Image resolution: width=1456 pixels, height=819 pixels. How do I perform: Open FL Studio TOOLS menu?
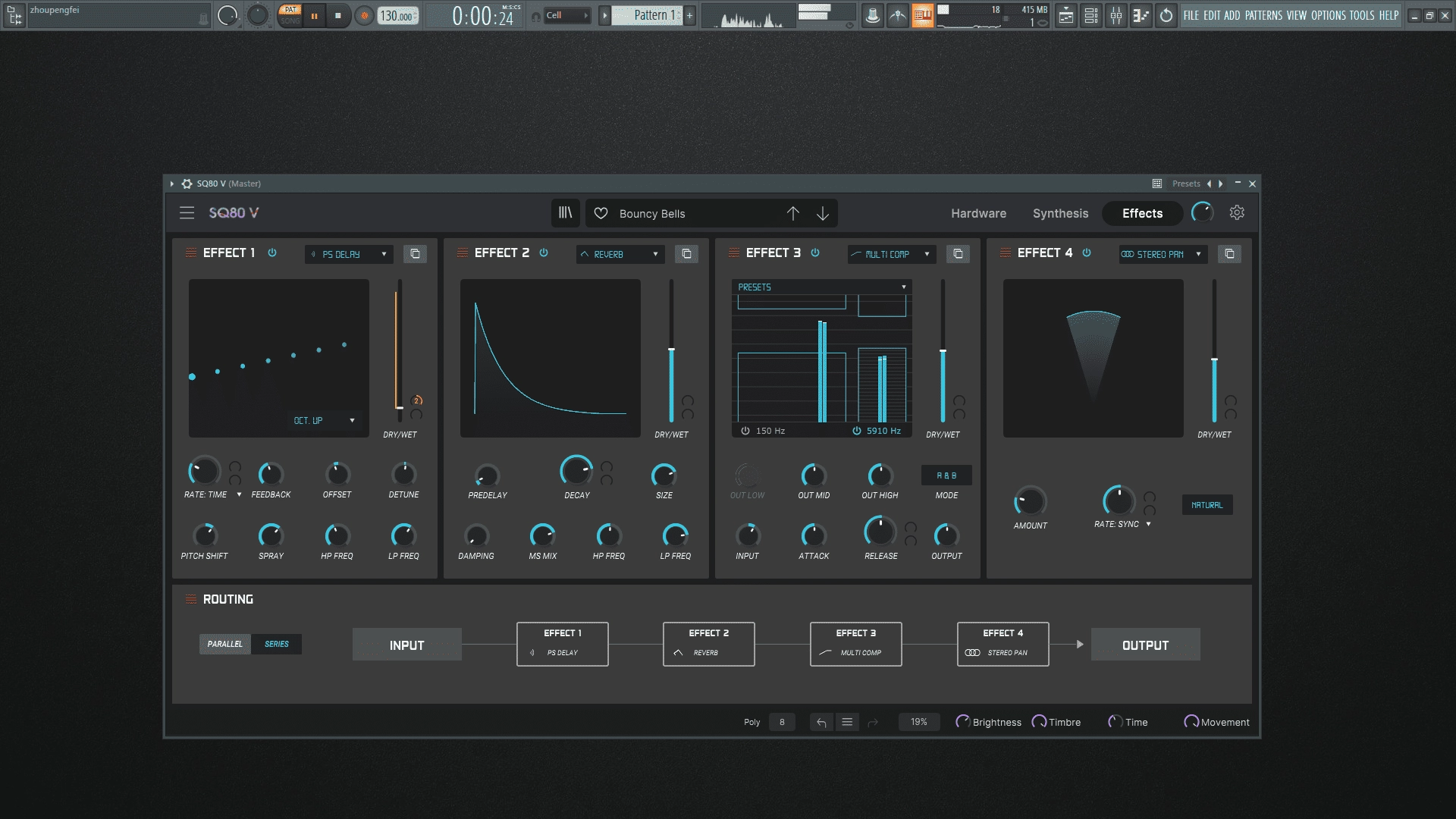click(x=1361, y=15)
